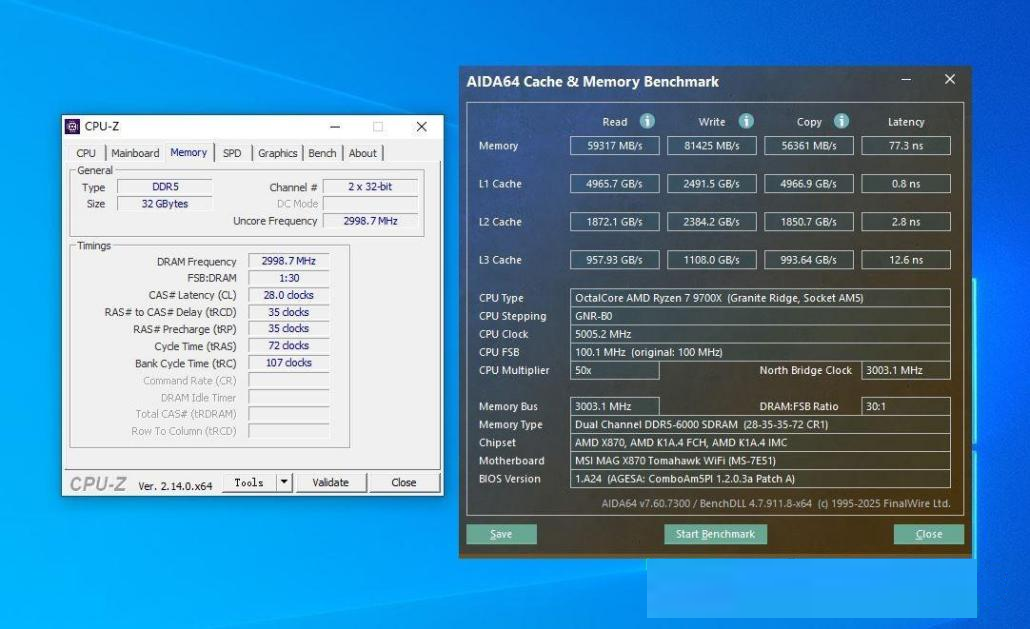This screenshot has width=1030, height=629.
Task: Click the FSB:DRAM value 1:30
Action: (x=289, y=278)
